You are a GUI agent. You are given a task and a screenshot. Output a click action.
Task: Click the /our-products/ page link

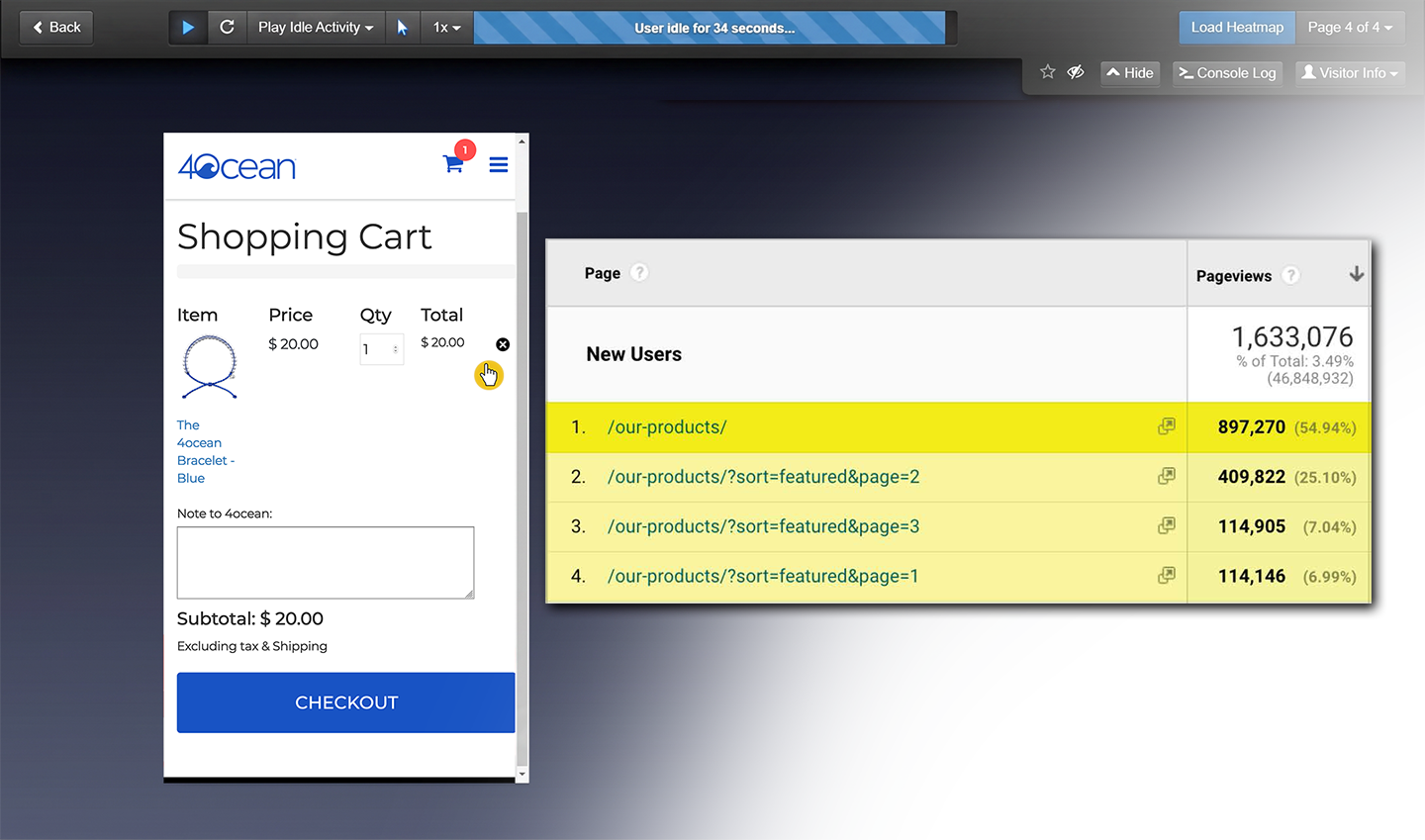(667, 427)
